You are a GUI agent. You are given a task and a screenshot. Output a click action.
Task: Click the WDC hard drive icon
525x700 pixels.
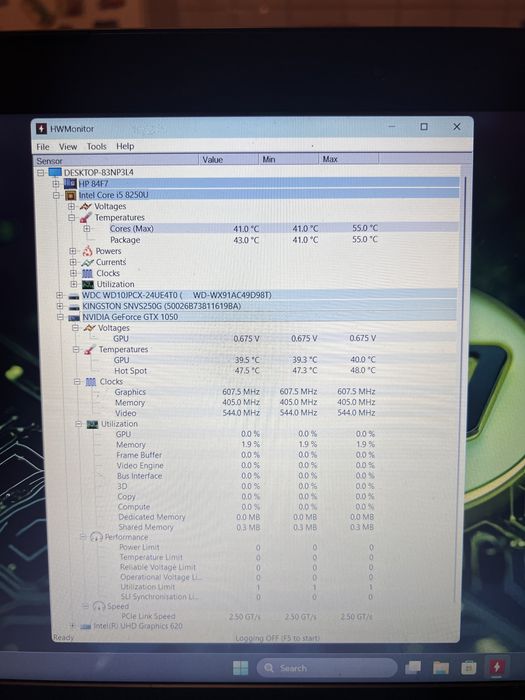click(74, 296)
